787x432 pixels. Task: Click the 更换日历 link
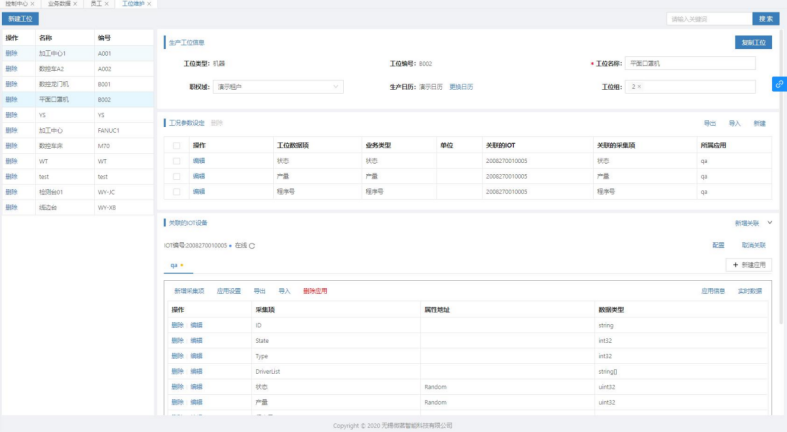coord(461,87)
